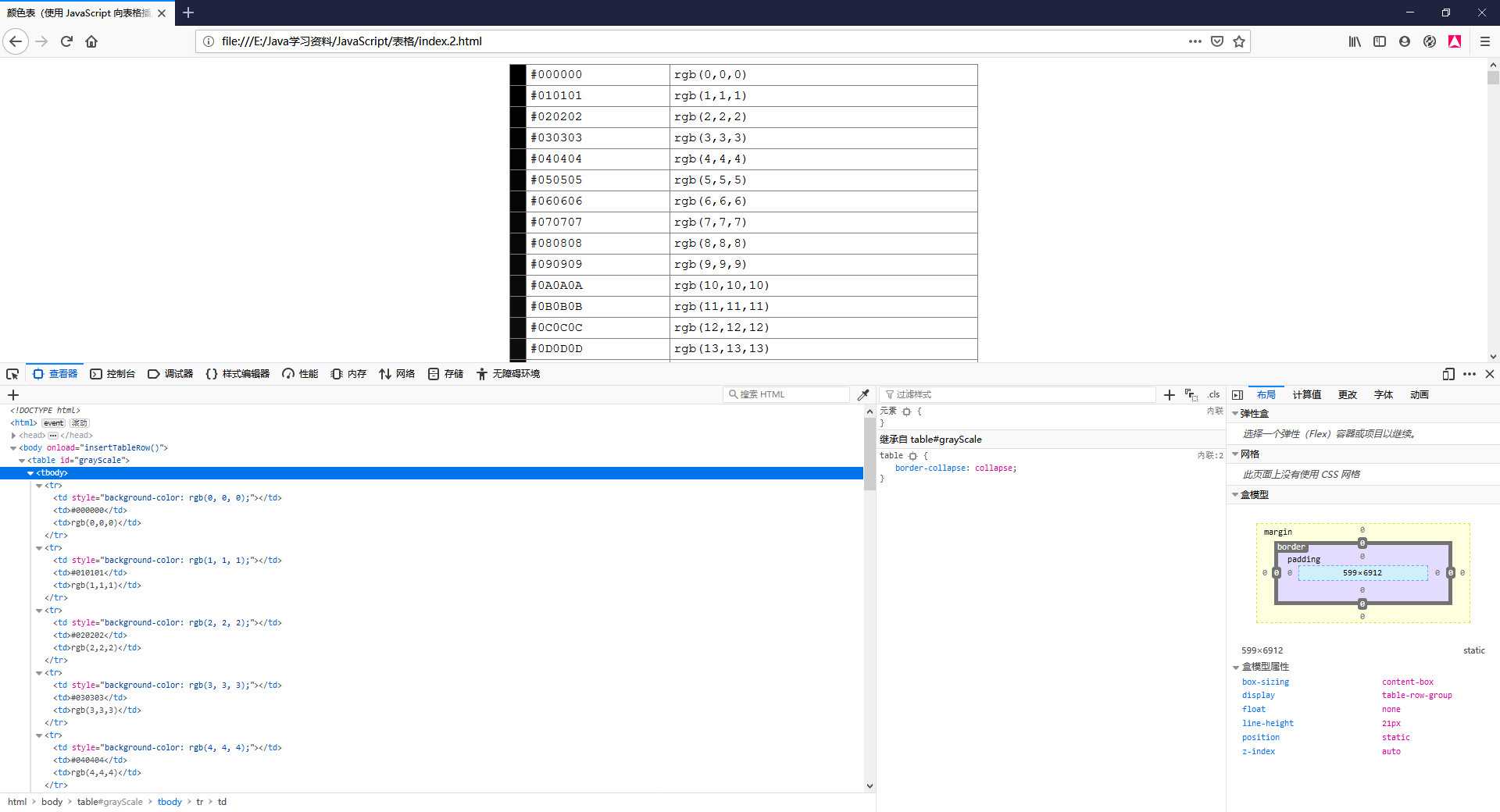Click the Adobe Acrobat extension icon
1500x812 pixels.
[x=1455, y=41]
